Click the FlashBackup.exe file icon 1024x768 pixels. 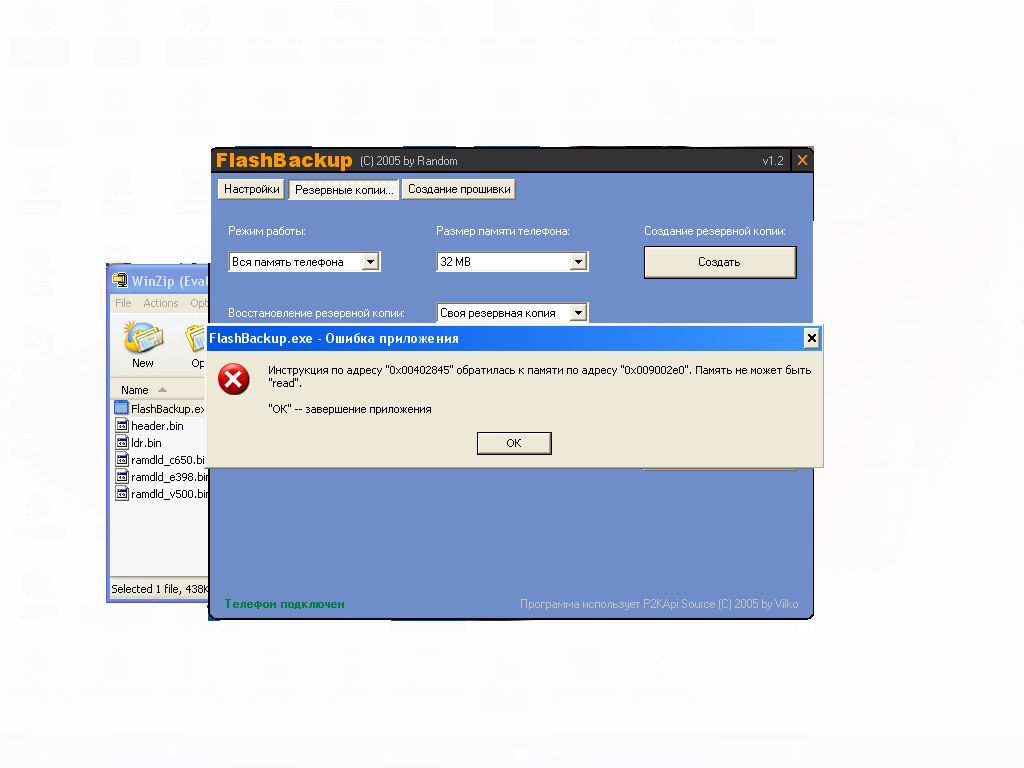(x=121, y=408)
